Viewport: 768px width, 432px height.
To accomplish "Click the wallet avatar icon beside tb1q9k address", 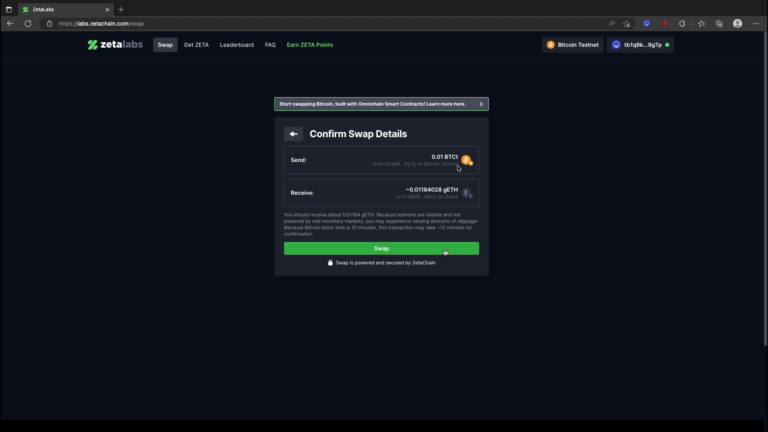I will (616, 45).
